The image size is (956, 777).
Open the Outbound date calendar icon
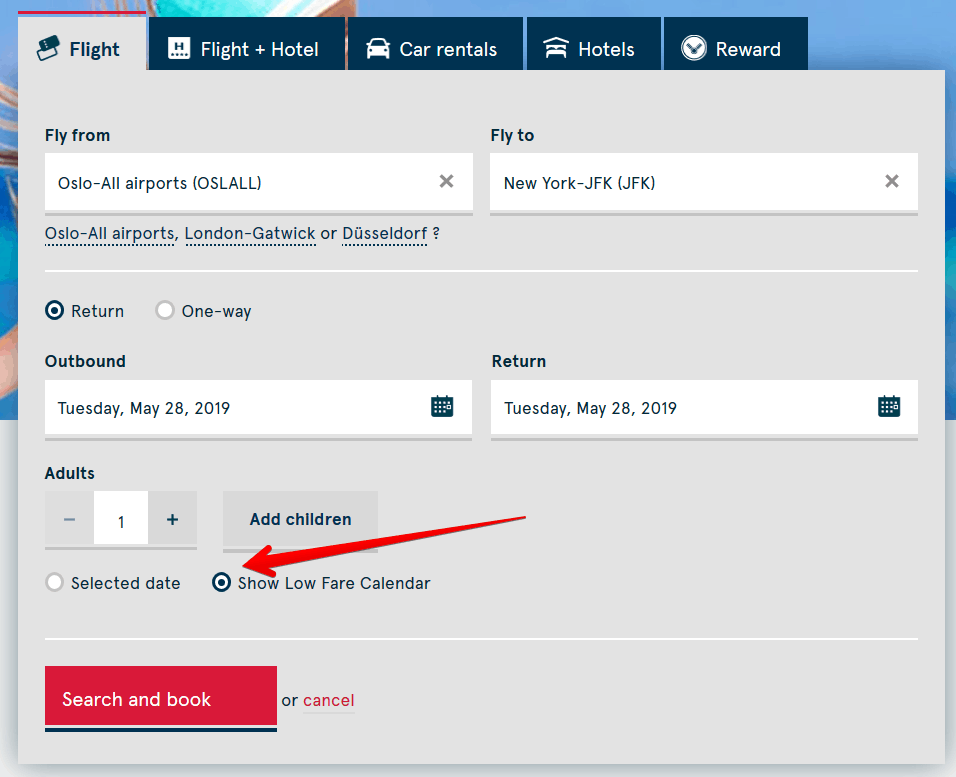[x=441, y=406]
